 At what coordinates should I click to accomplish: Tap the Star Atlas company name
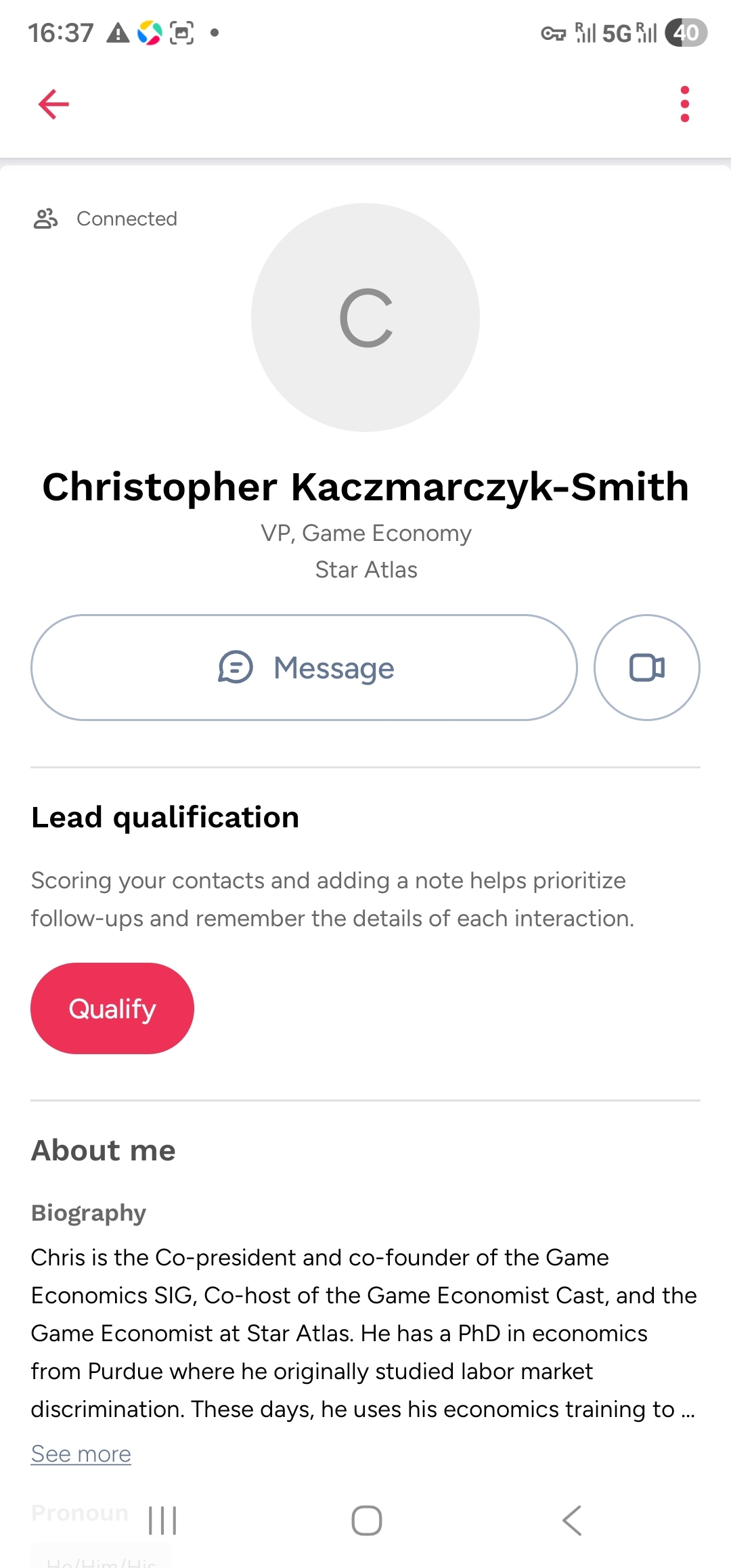(366, 569)
